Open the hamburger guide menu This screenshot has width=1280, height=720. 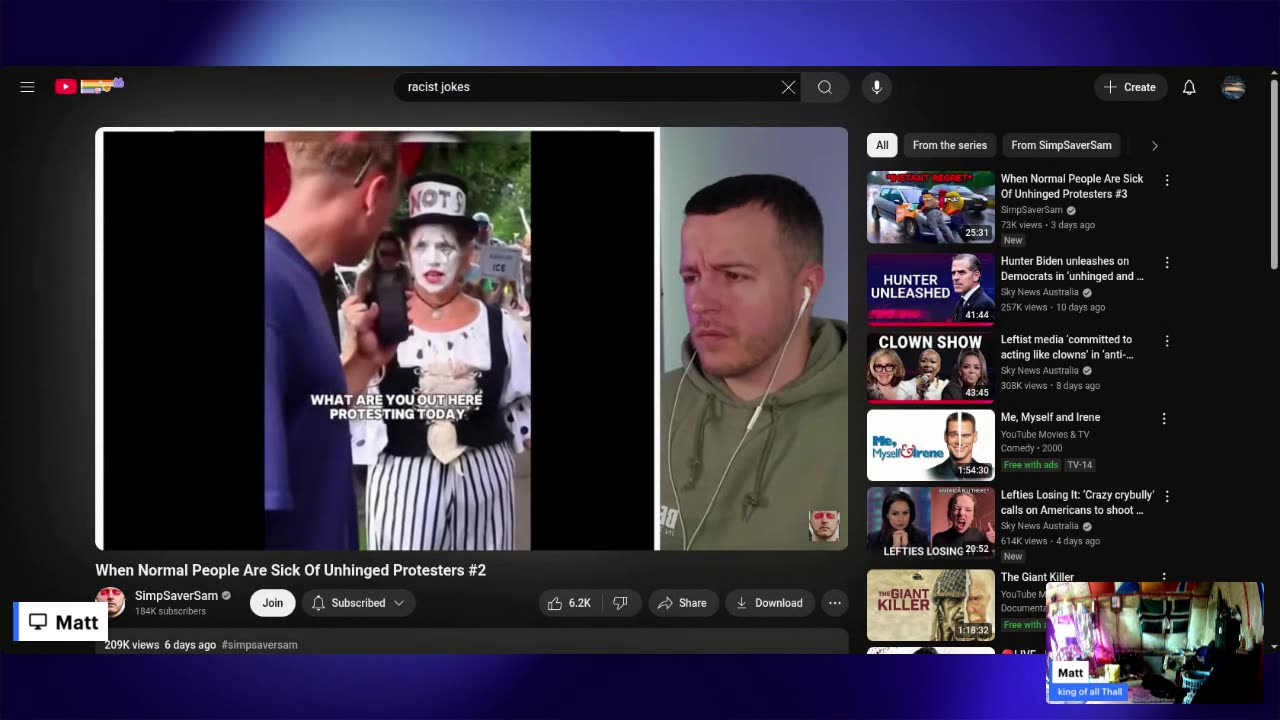pos(27,87)
